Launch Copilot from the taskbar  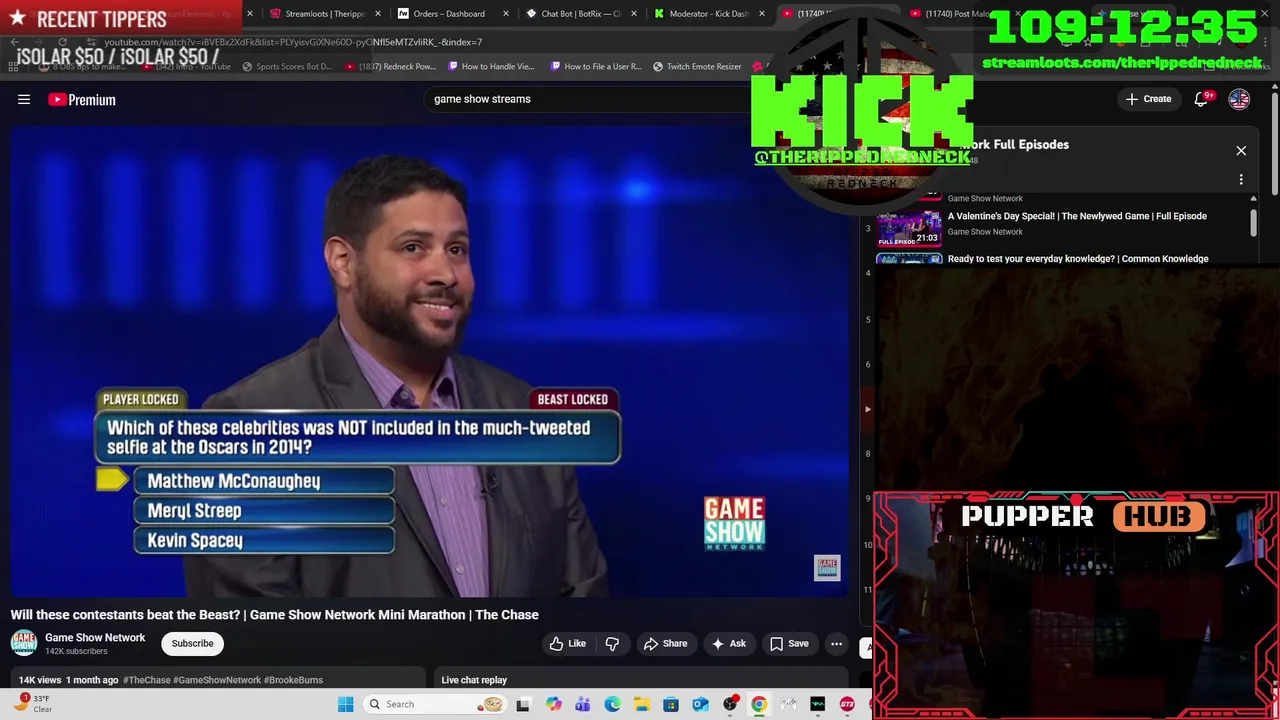tap(553, 704)
